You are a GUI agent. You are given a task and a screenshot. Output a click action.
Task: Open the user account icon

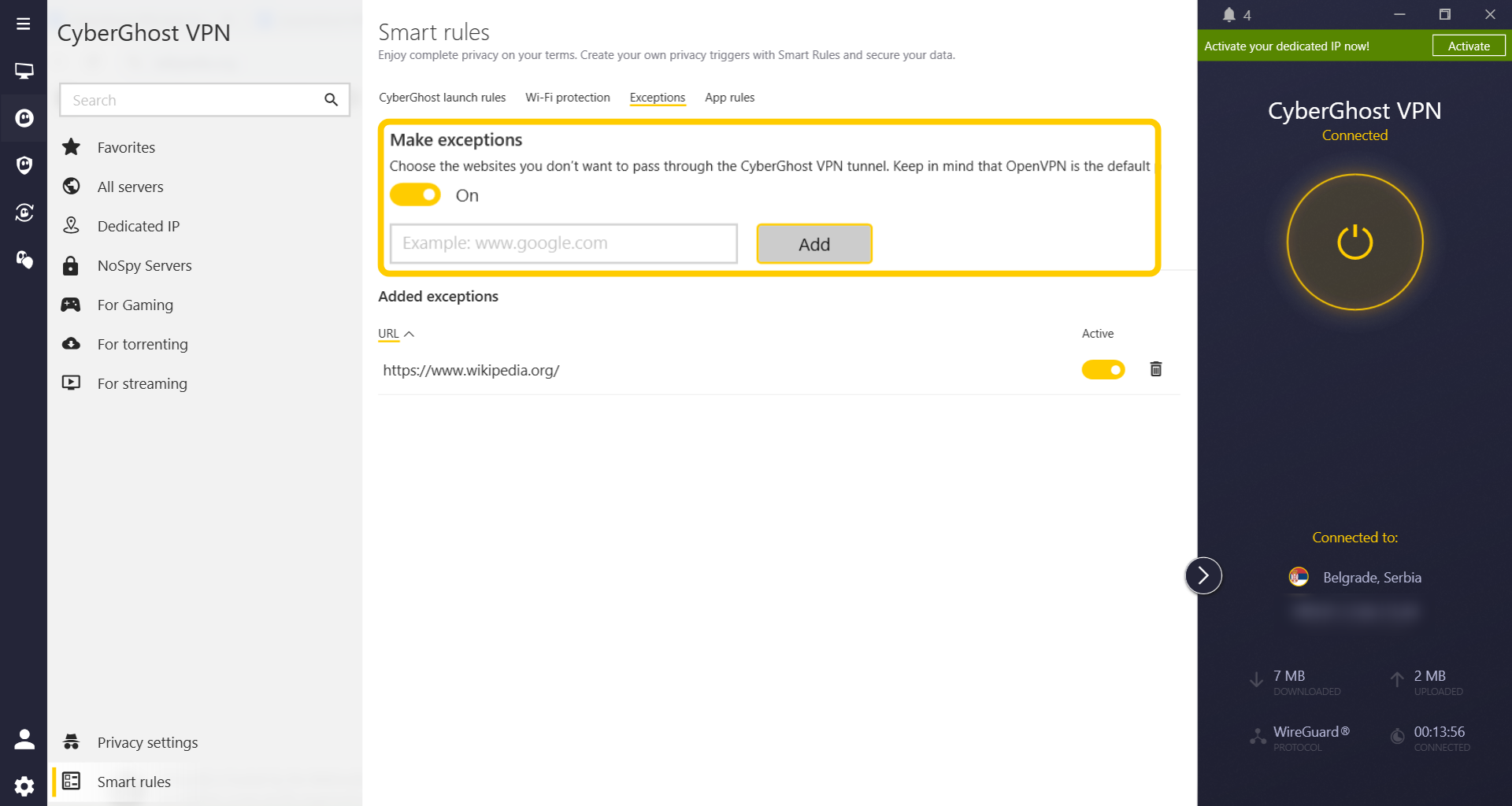point(24,739)
